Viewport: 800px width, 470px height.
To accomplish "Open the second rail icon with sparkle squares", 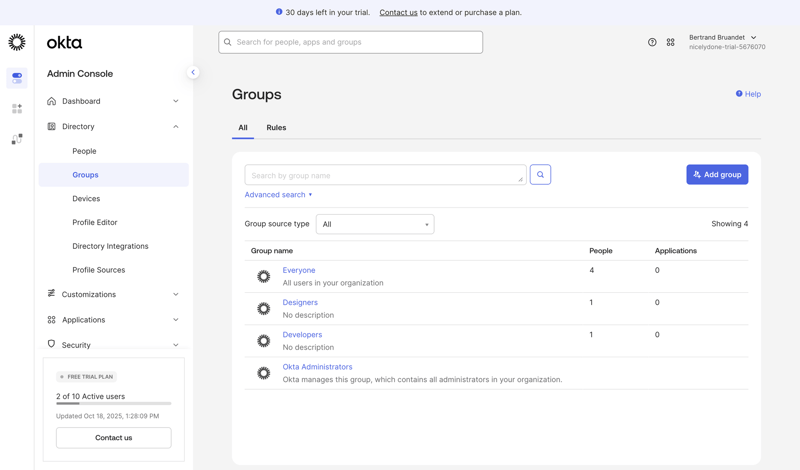I will [17, 109].
